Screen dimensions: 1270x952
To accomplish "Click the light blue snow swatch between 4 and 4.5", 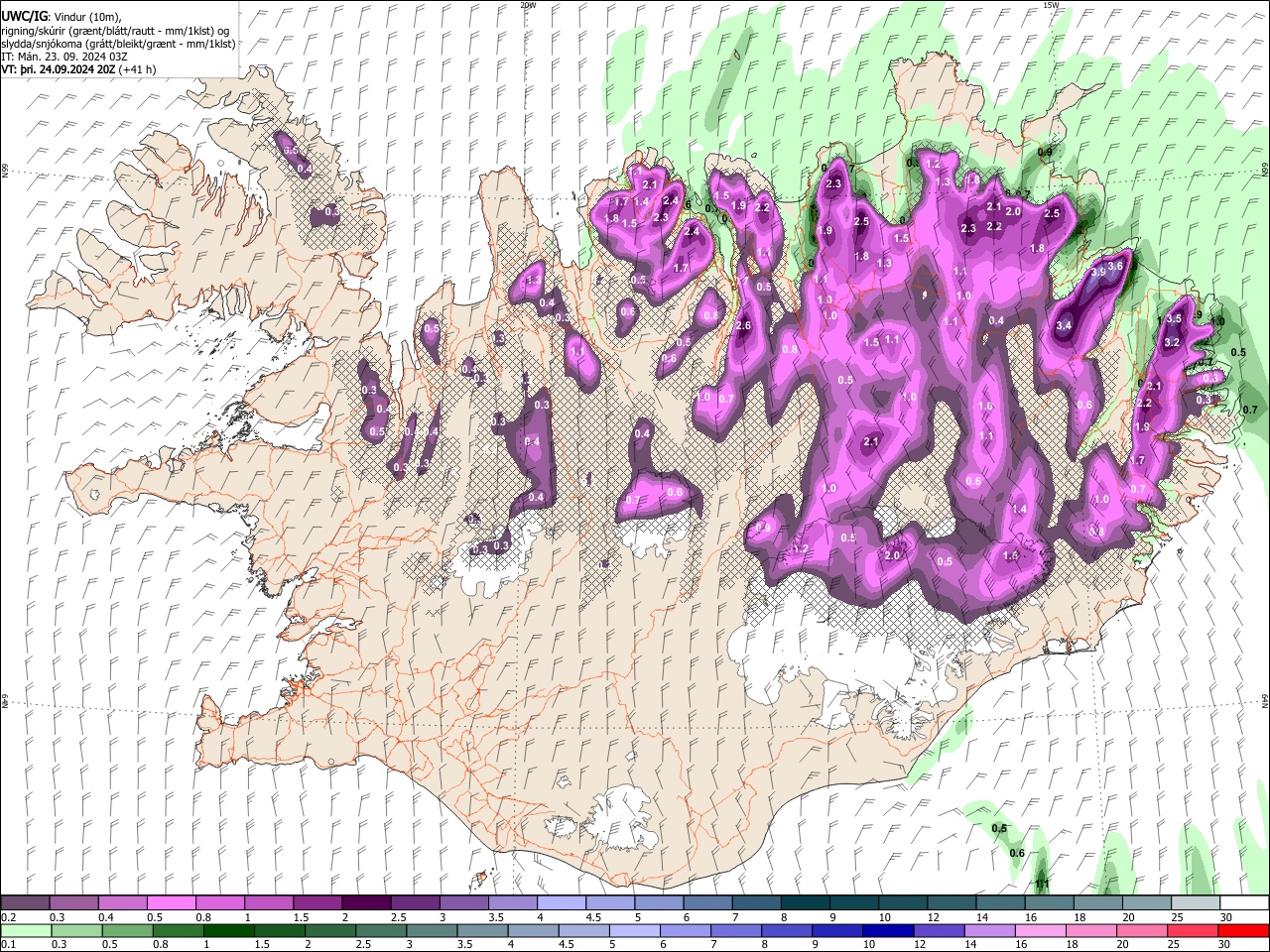I will (560, 902).
